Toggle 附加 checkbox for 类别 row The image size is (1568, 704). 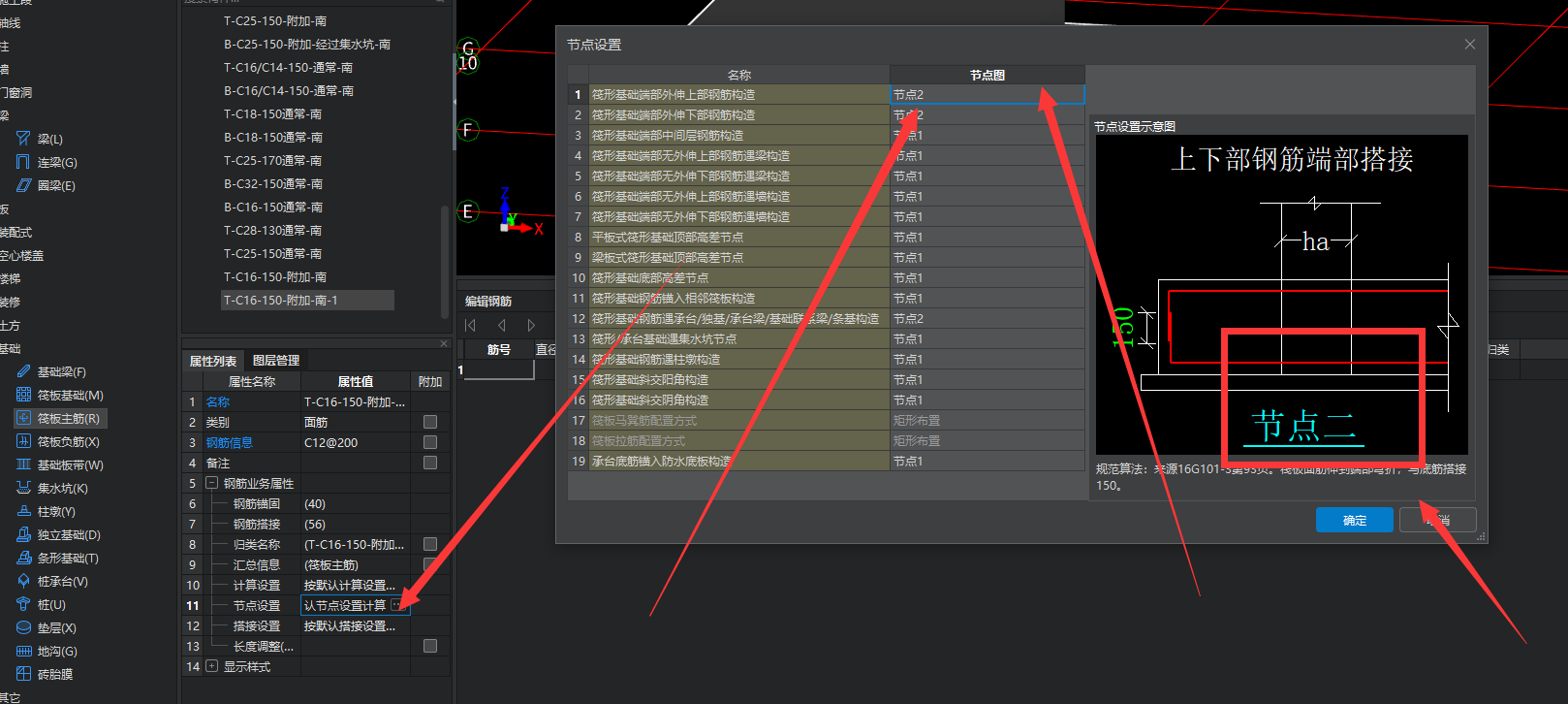[x=430, y=422]
